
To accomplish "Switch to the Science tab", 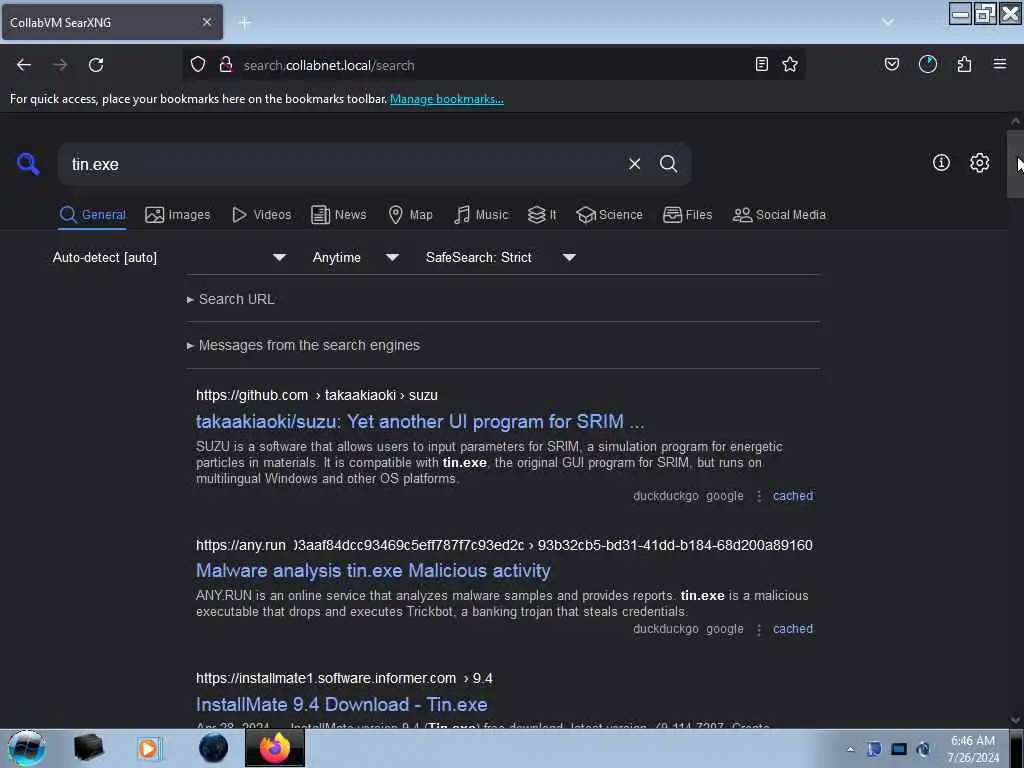I will [x=610, y=215].
